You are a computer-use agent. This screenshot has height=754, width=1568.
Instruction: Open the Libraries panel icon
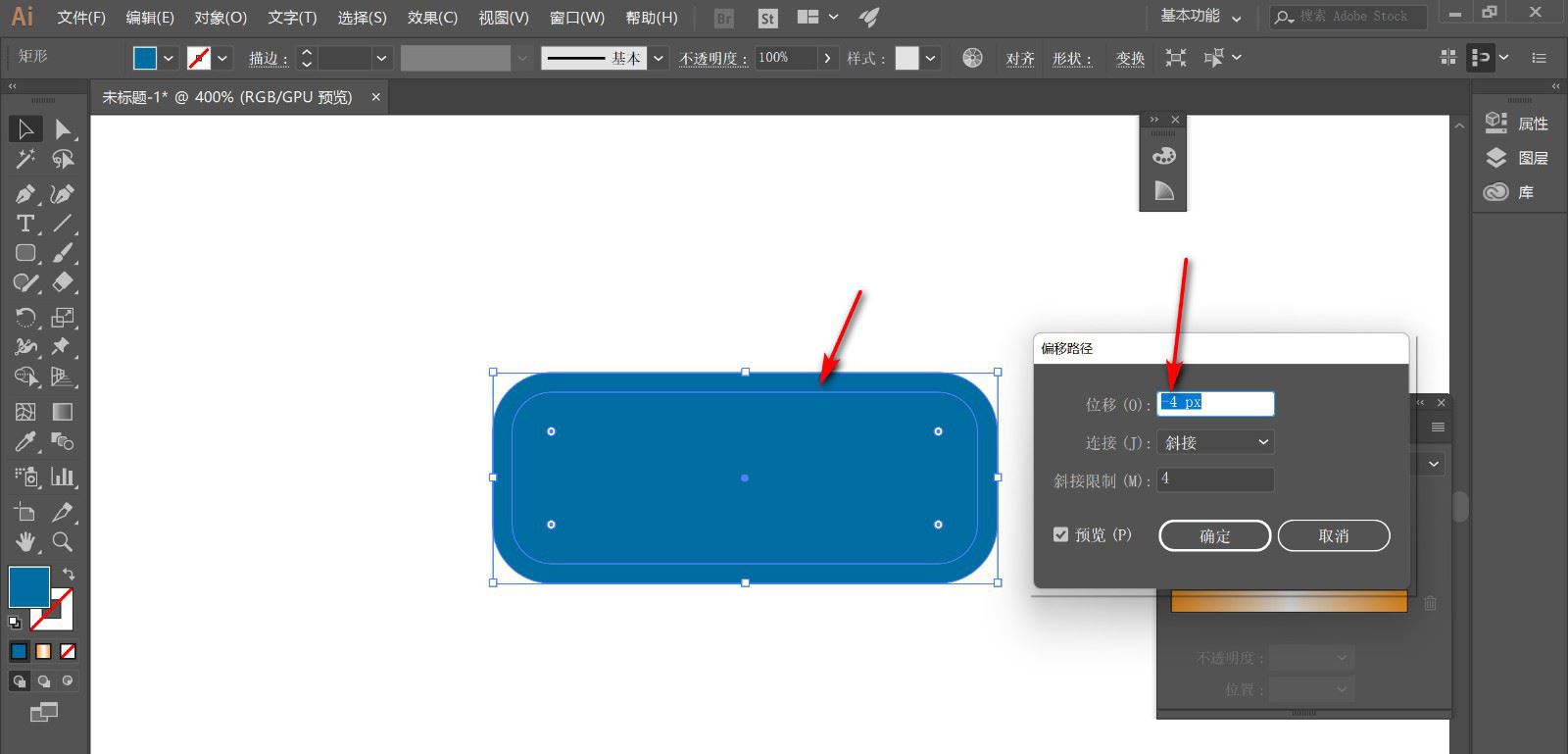(x=1496, y=192)
